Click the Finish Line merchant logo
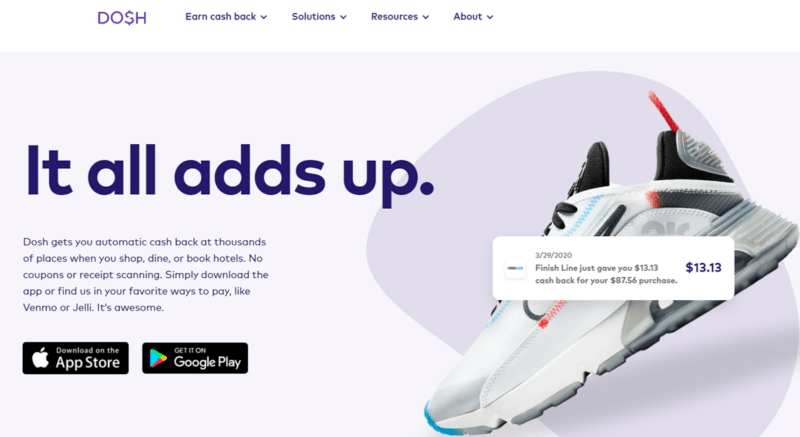Image resolution: width=800 pixels, height=437 pixels. (515, 268)
